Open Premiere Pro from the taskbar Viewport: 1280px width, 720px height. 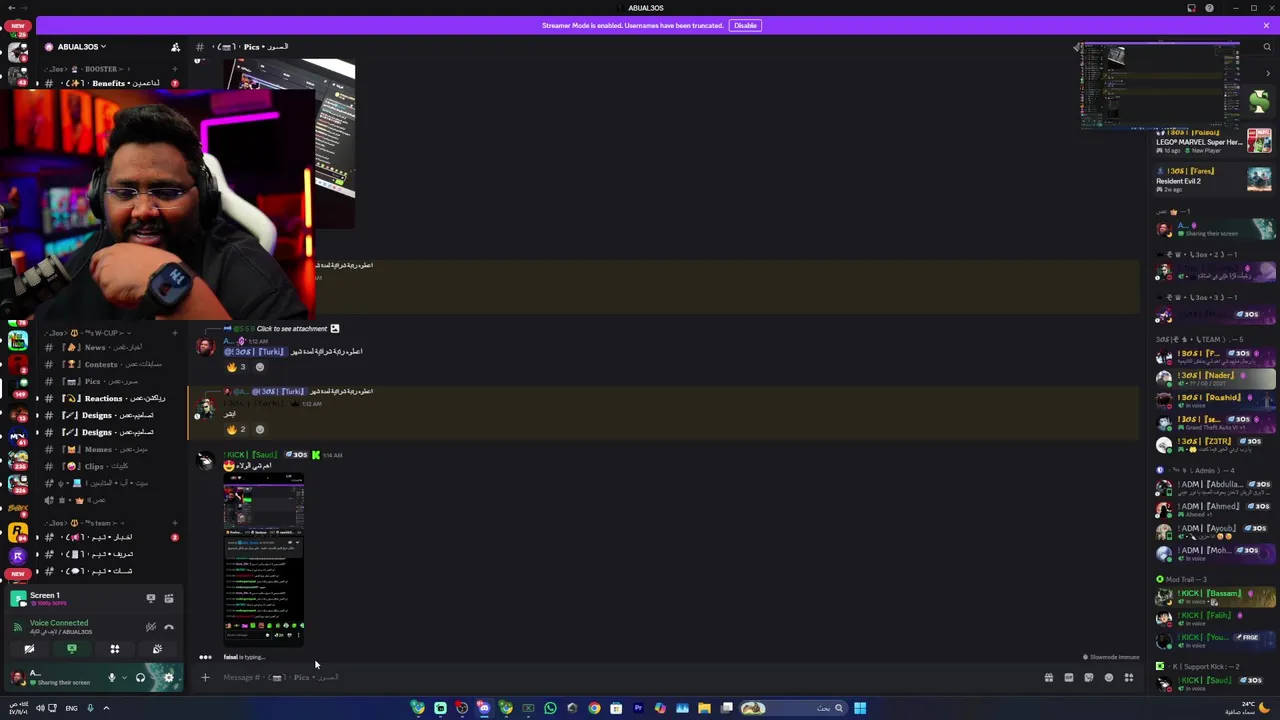pyautogui.click(x=638, y=708)
